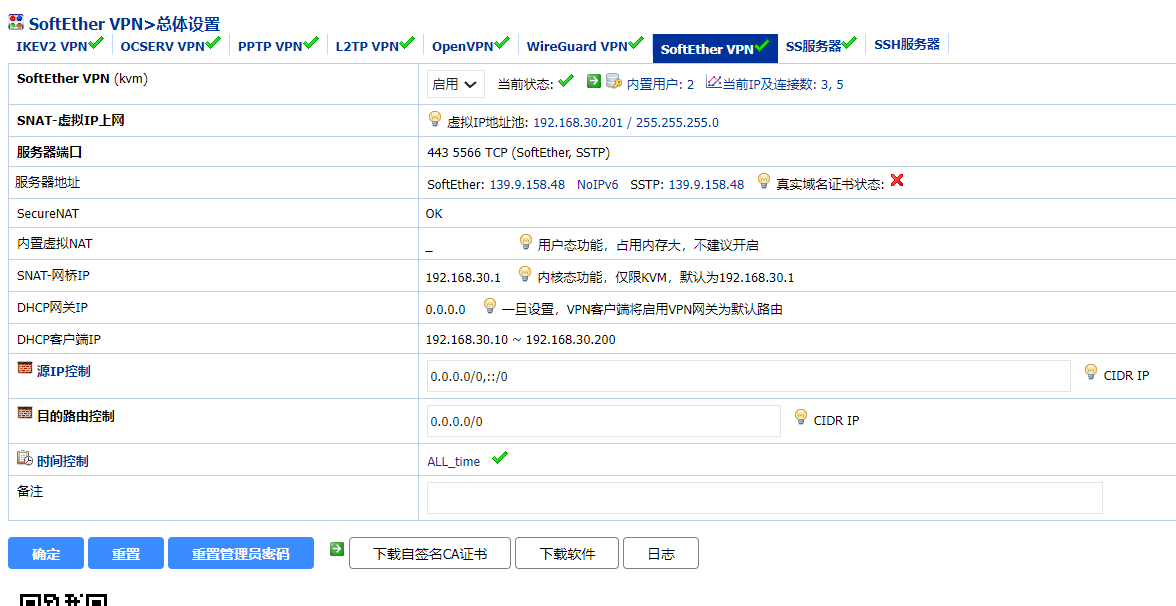The height and width of the screenshot is (606, 1176).
Task: Click the firewall brick icon beside 源IP控制
Action: pyautogui.click(x=25, y=369)
